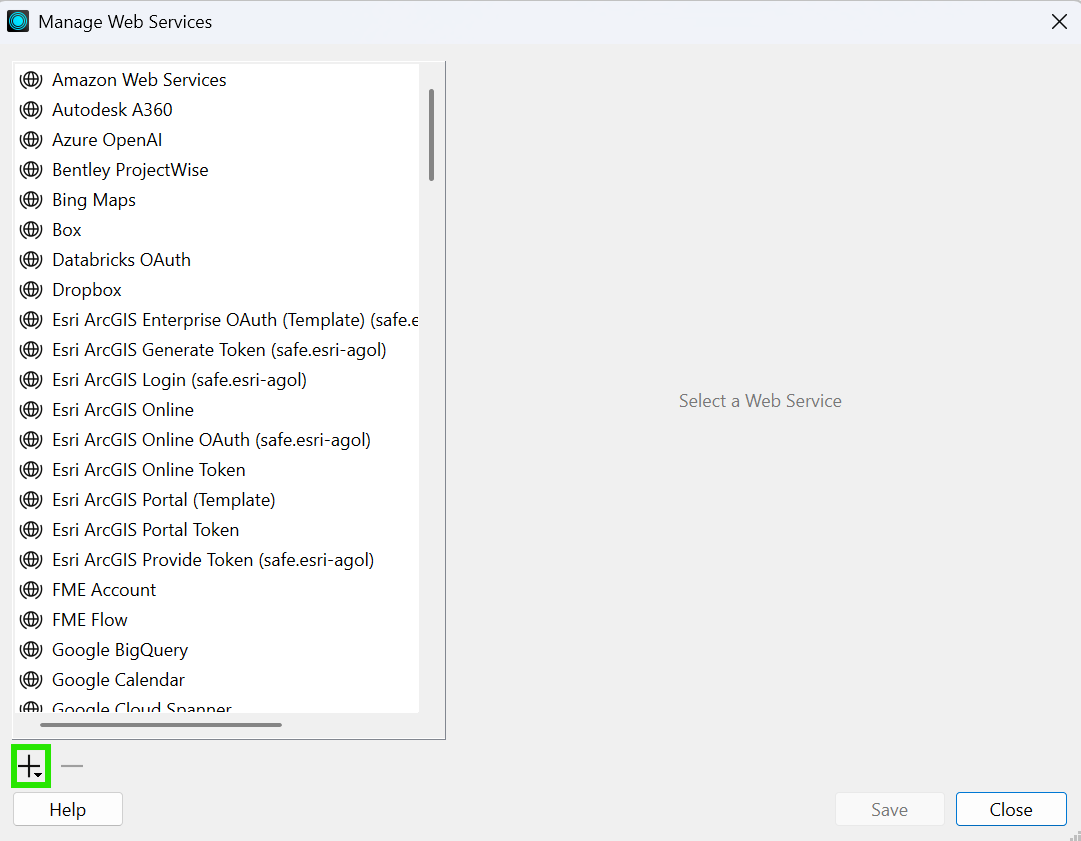
Task: Click globe icon next to Box
Action: [31, 230]
